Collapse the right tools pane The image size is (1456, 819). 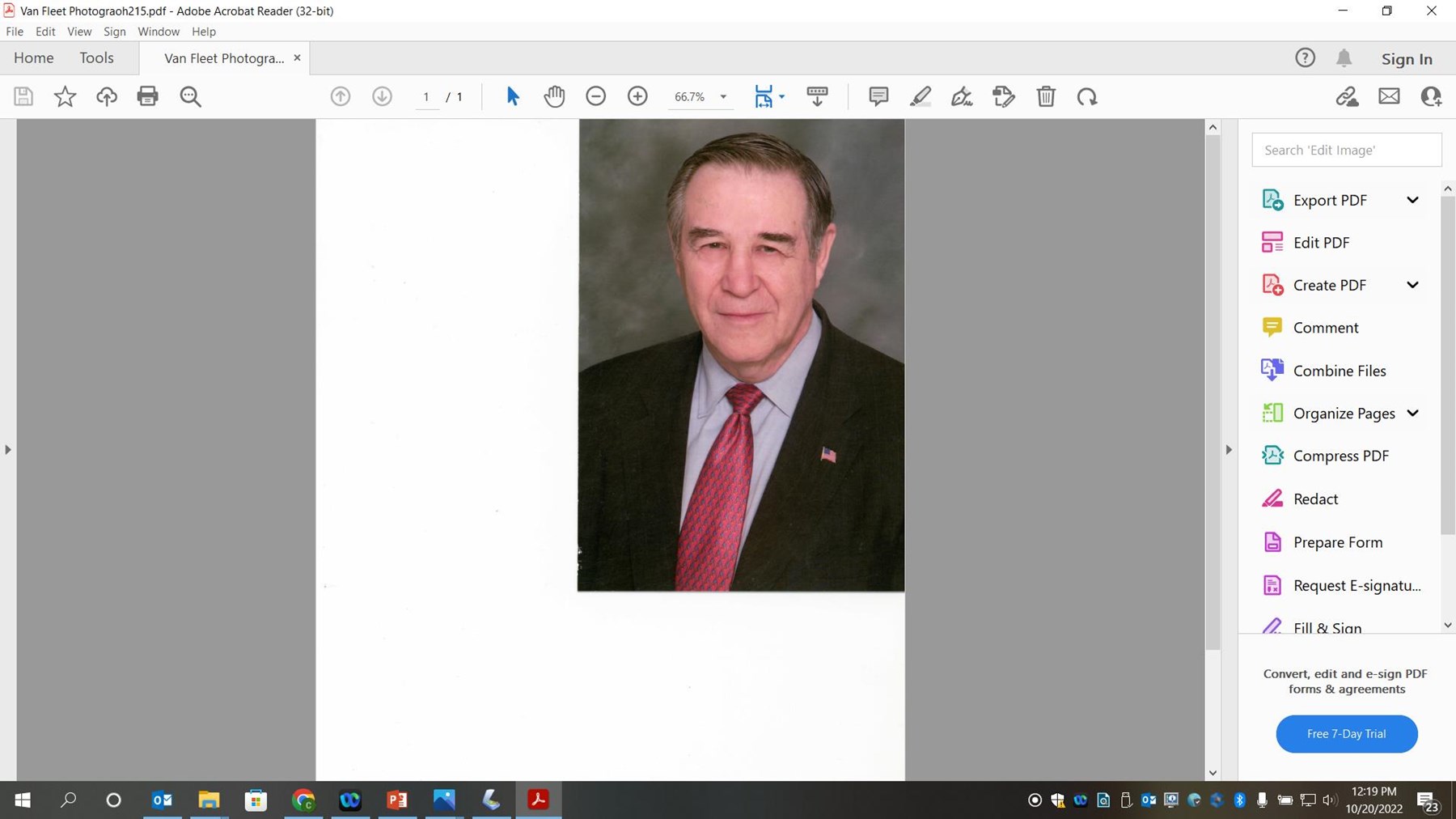tap(1228, 449)
